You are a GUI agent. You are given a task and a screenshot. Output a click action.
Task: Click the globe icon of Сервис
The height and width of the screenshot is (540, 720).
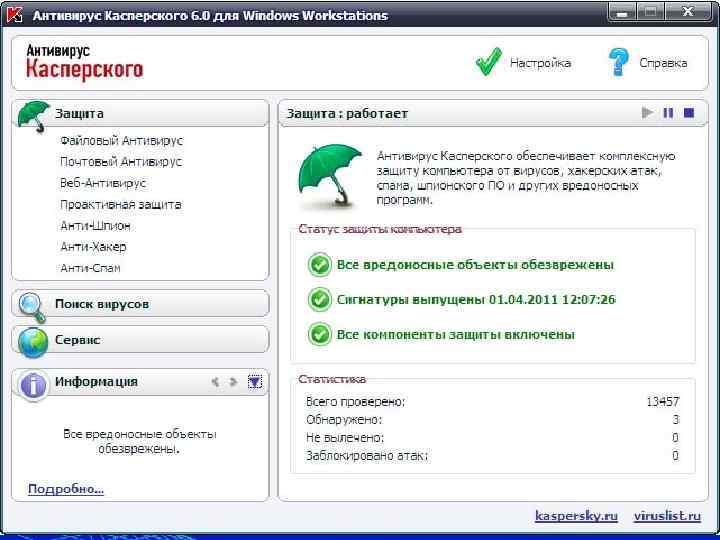coord(33,342)
